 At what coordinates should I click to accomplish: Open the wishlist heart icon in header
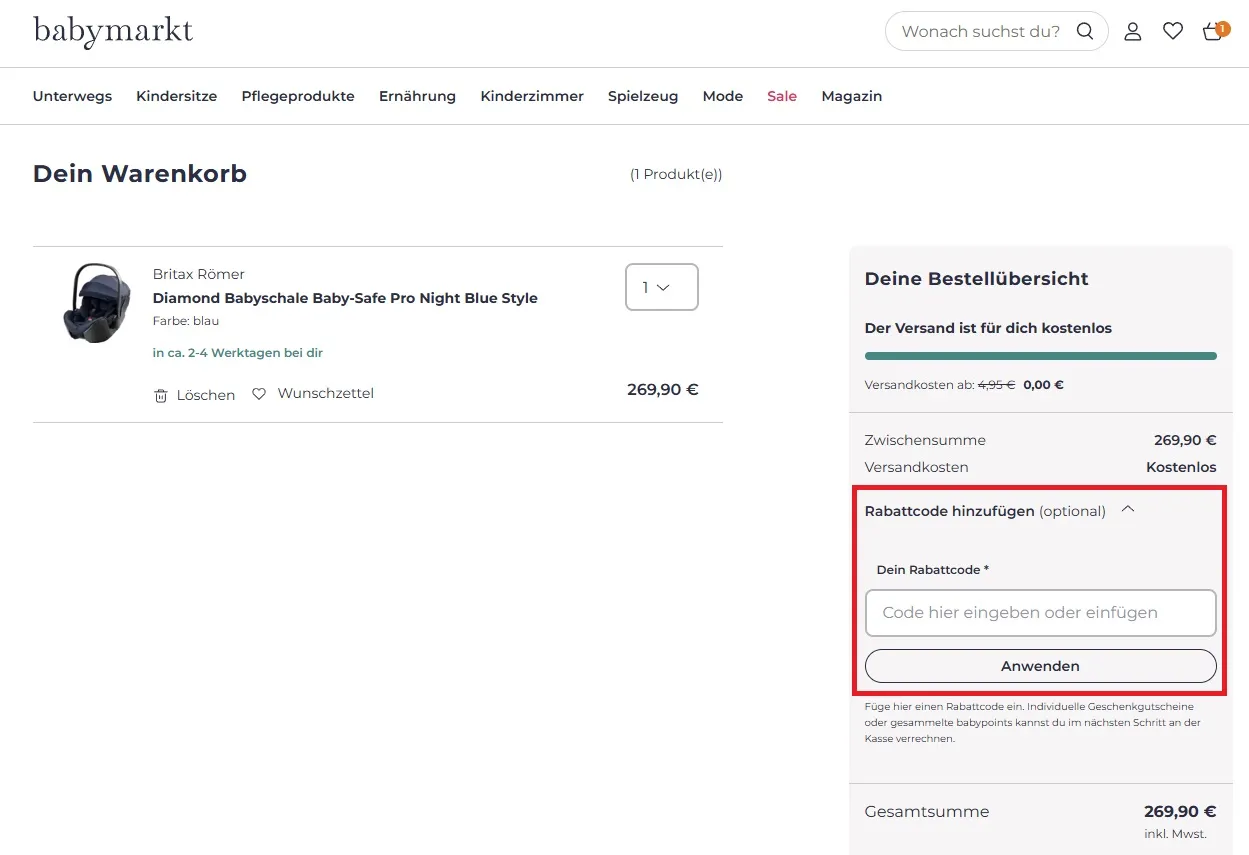pyautogui.click(x=1172, y=31)
